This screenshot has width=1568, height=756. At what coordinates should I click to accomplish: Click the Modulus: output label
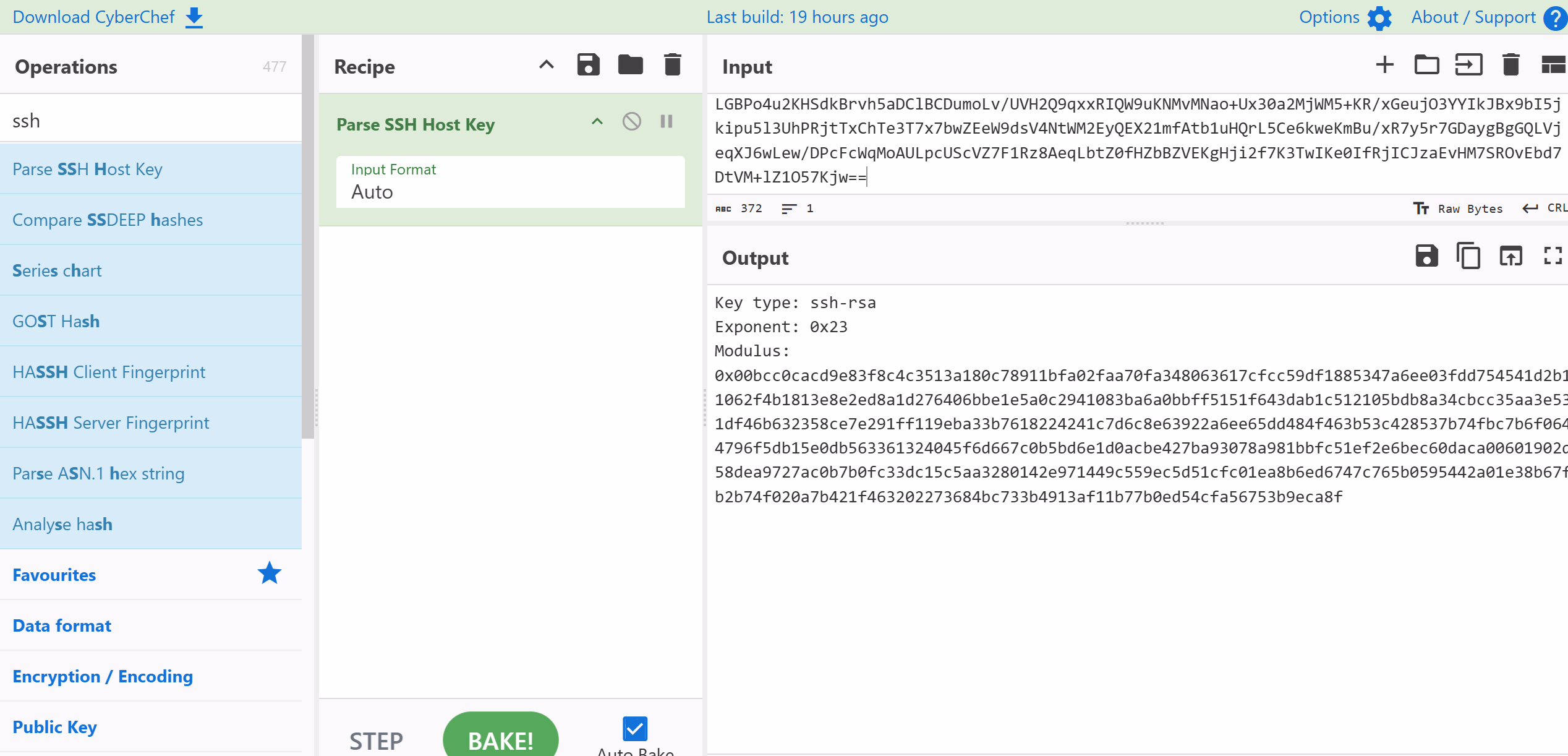[x=752, y=351]
